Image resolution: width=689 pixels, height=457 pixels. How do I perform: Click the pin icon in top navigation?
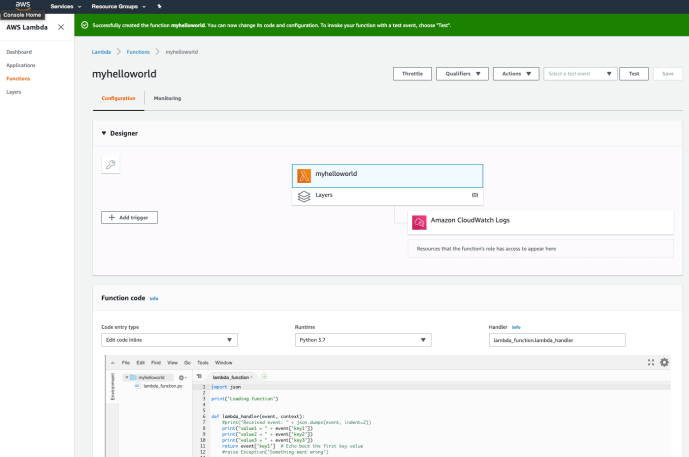(159, 6)
